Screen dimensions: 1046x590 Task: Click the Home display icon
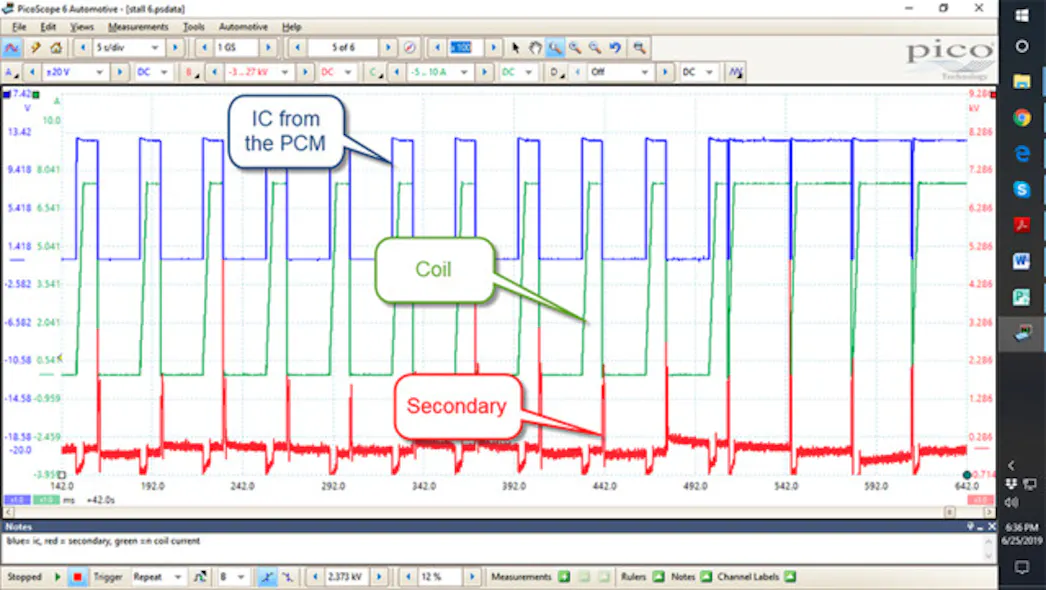point(56,48)
